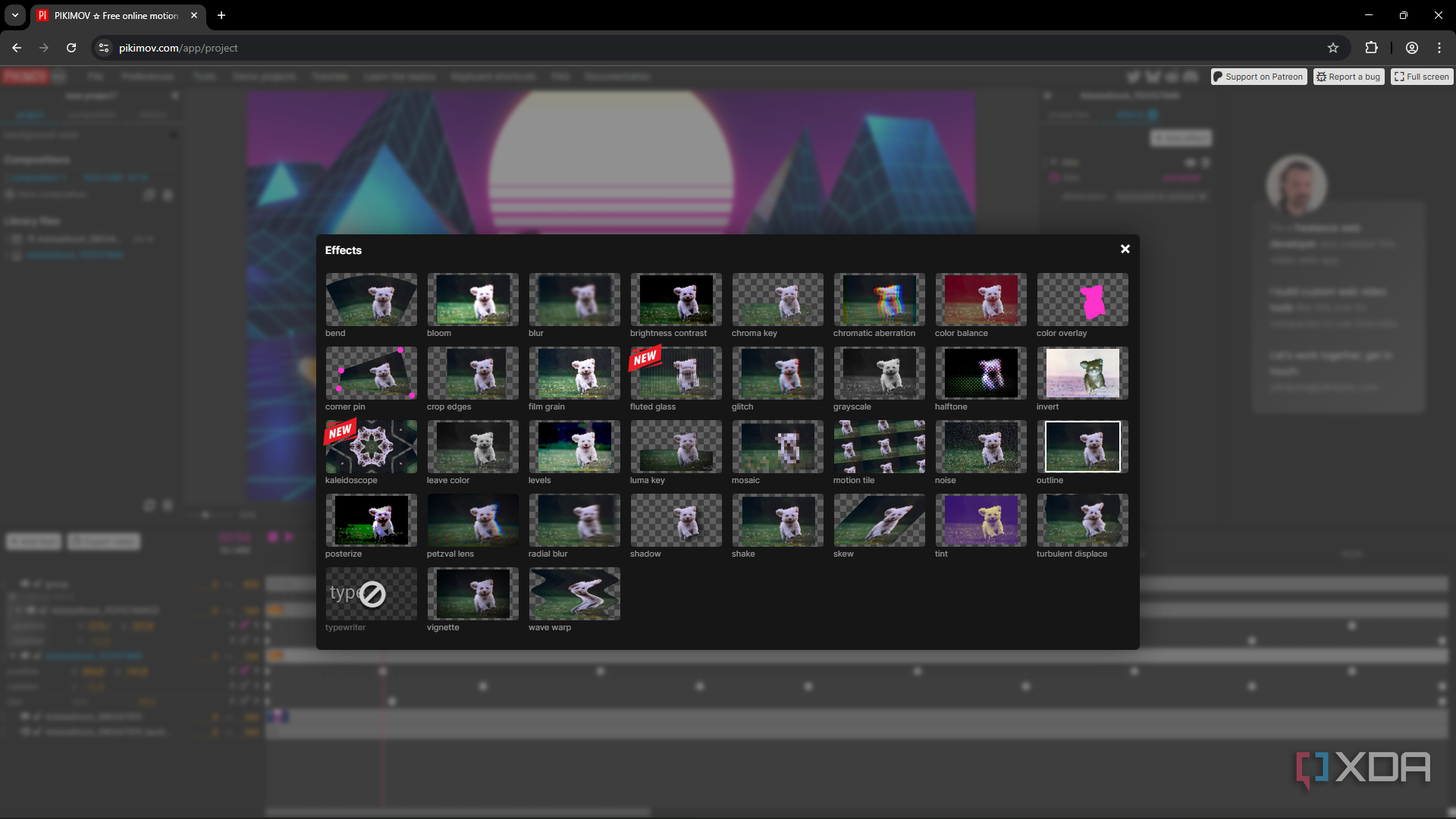Select the motion tile effect
Viewport: 1456px width, 819px height.
pyautogui.click(x=879, y=447)
